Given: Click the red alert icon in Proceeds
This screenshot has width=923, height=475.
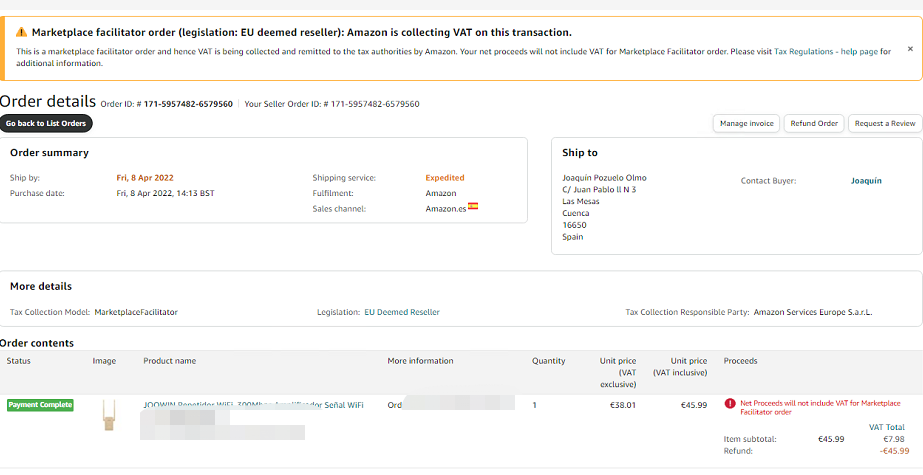Looking at the screenshot, I should (x=730, y=405).
